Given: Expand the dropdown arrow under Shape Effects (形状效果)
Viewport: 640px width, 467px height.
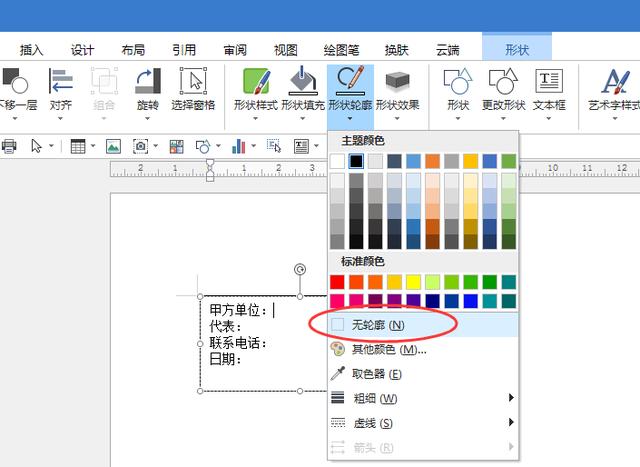Looking at the screenshot, I should pyautogui.click(x=397, y=119).
